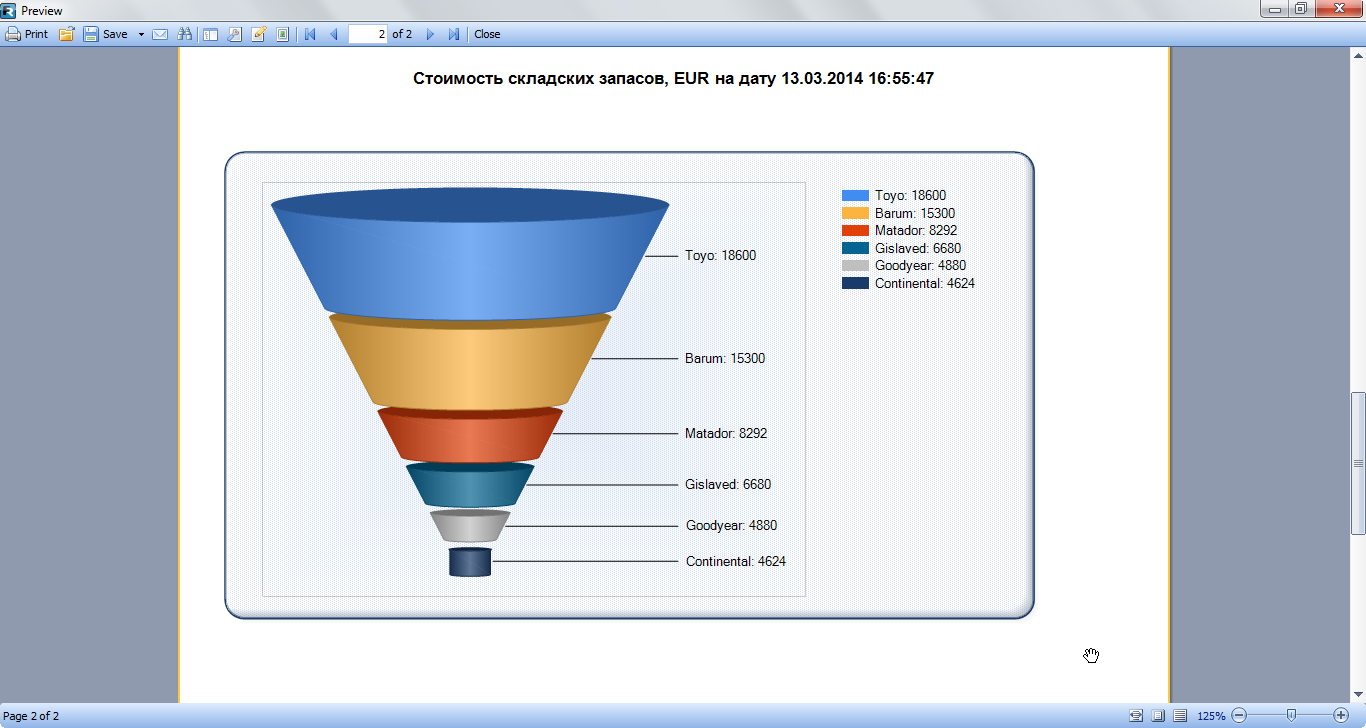Jump to the last page

(454, 34)
